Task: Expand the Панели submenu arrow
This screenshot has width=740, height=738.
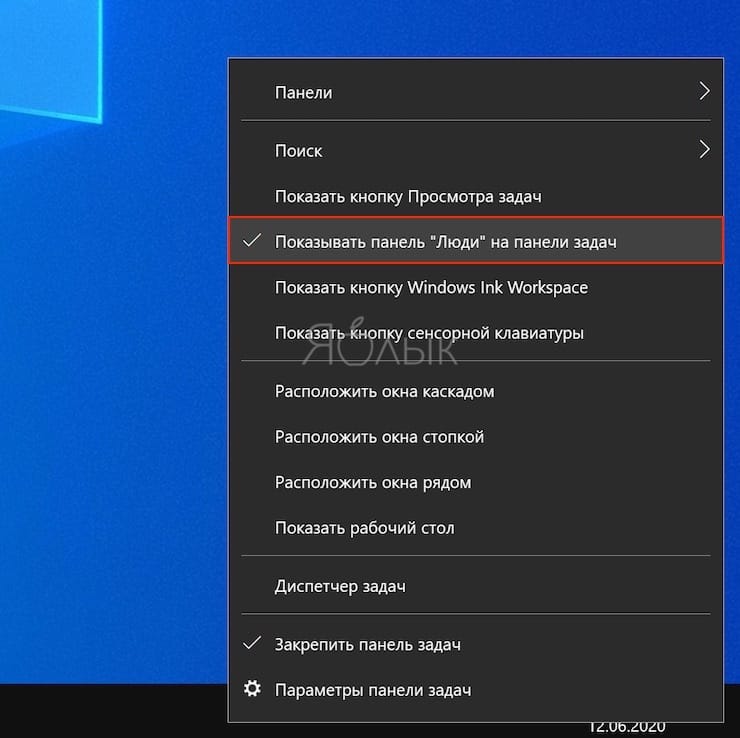Action: (x=704, y=91)
